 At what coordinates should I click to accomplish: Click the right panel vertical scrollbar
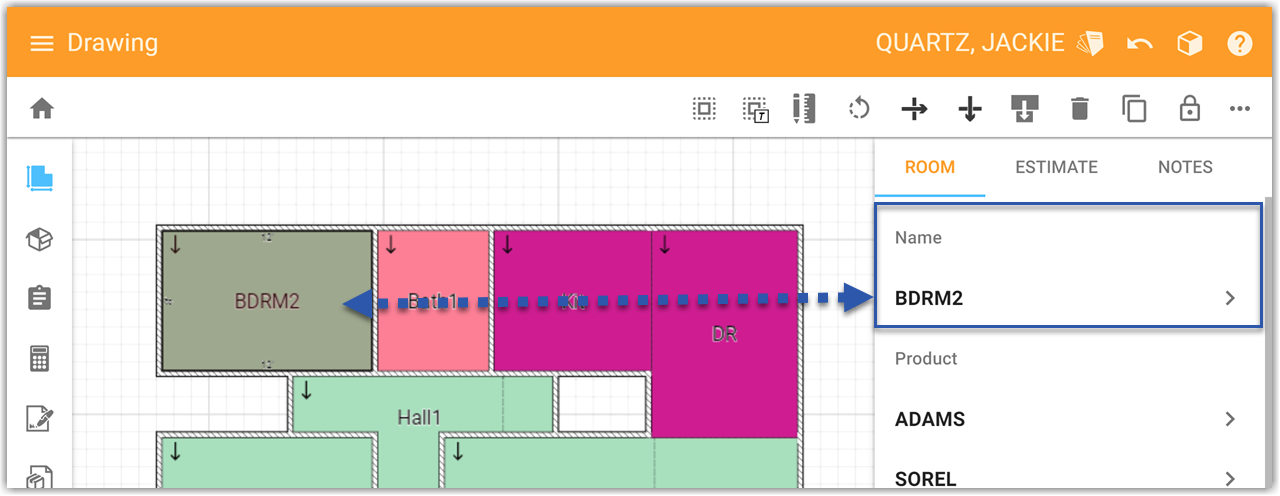click(1270, 340)
